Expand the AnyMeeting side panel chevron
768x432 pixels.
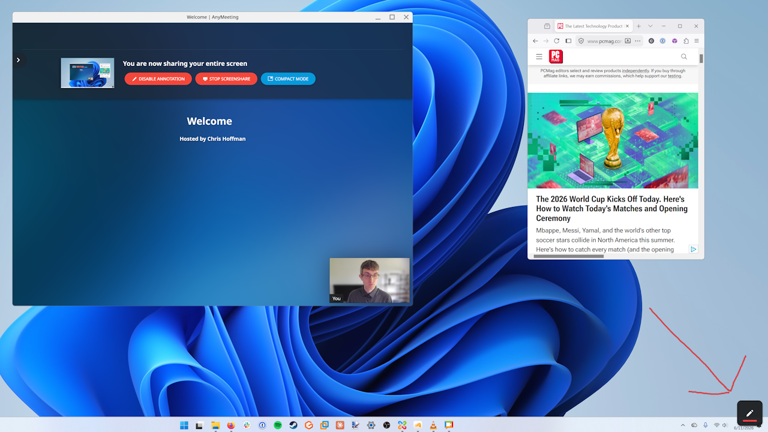18,60
